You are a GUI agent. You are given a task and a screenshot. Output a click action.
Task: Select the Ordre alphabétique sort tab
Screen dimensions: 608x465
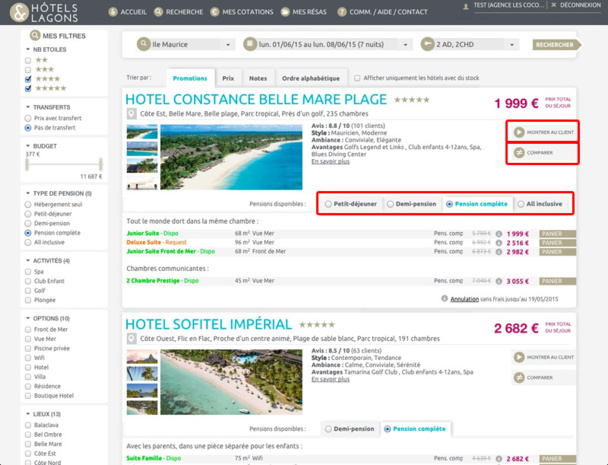click(x=310, y=78)
